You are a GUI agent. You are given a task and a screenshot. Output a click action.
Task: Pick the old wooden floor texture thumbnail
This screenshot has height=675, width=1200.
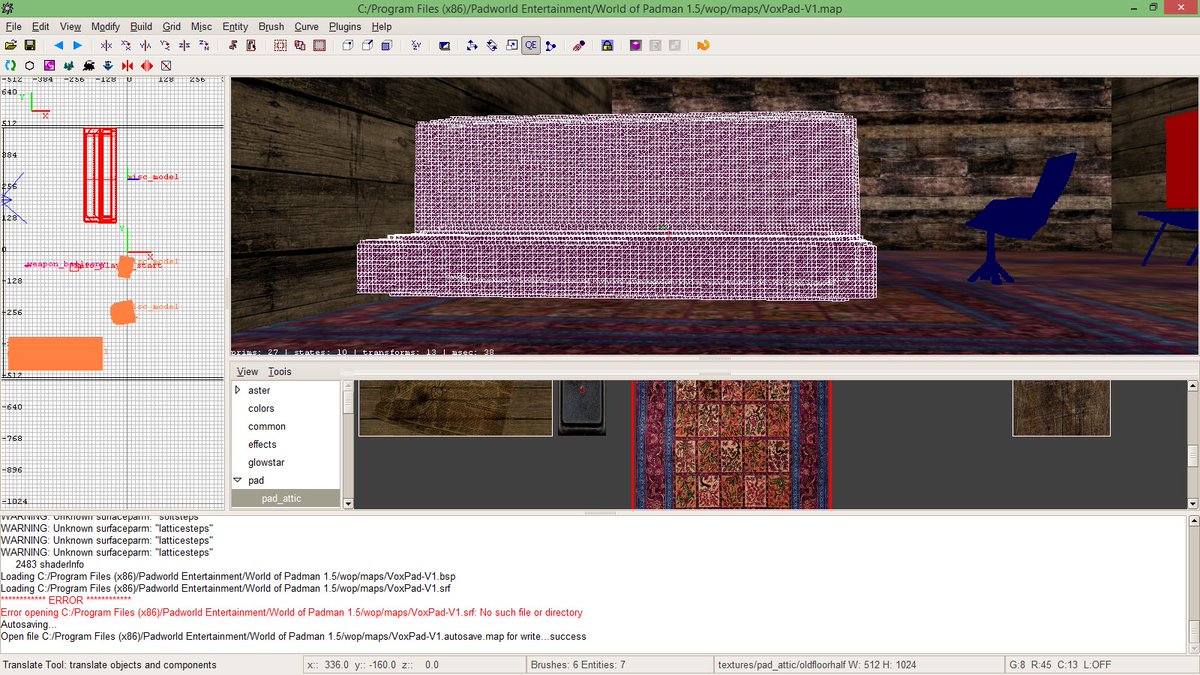455,408
